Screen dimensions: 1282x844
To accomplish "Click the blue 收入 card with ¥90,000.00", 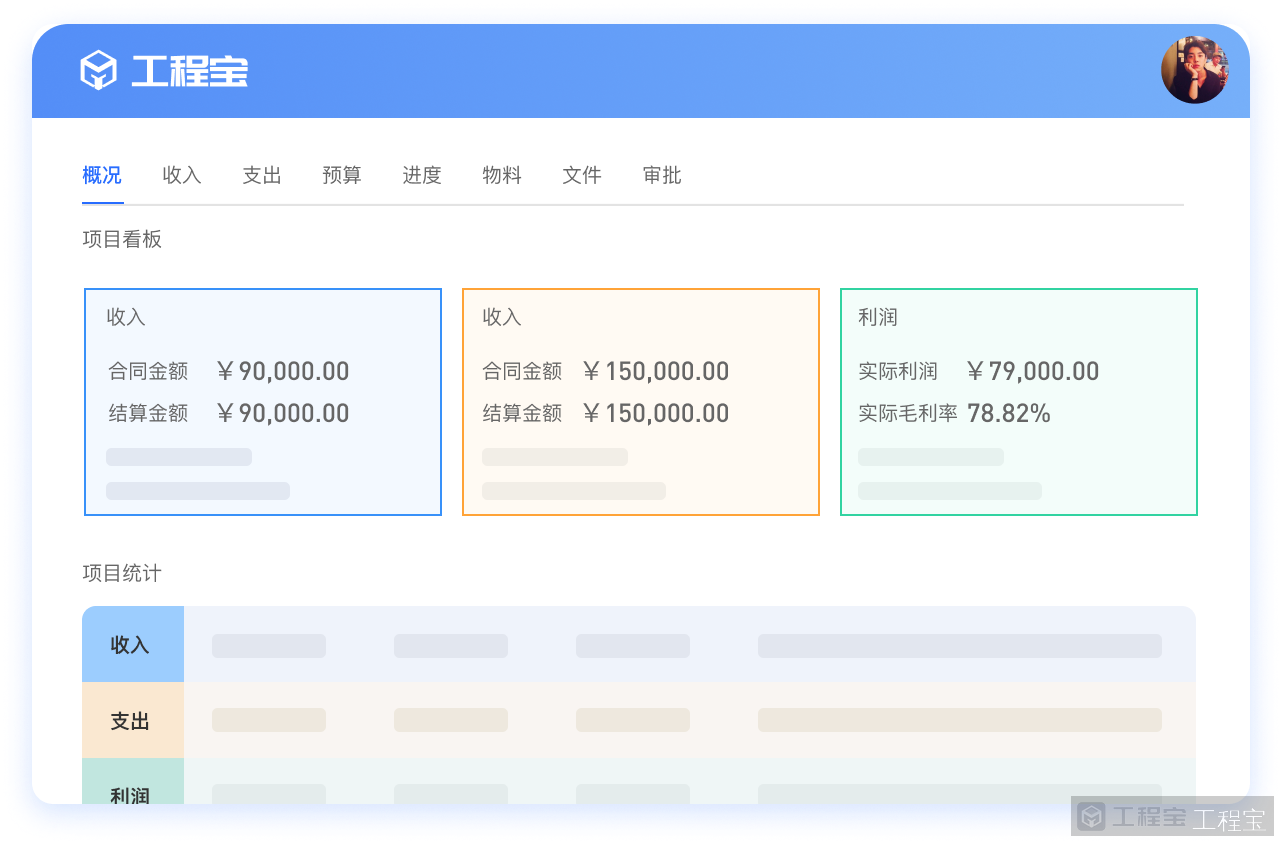I will pos(263,402).
